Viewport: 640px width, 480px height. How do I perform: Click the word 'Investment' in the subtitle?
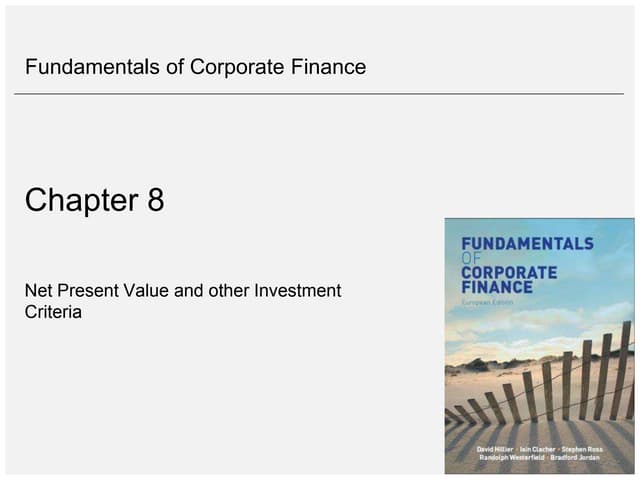click(298, 291)
